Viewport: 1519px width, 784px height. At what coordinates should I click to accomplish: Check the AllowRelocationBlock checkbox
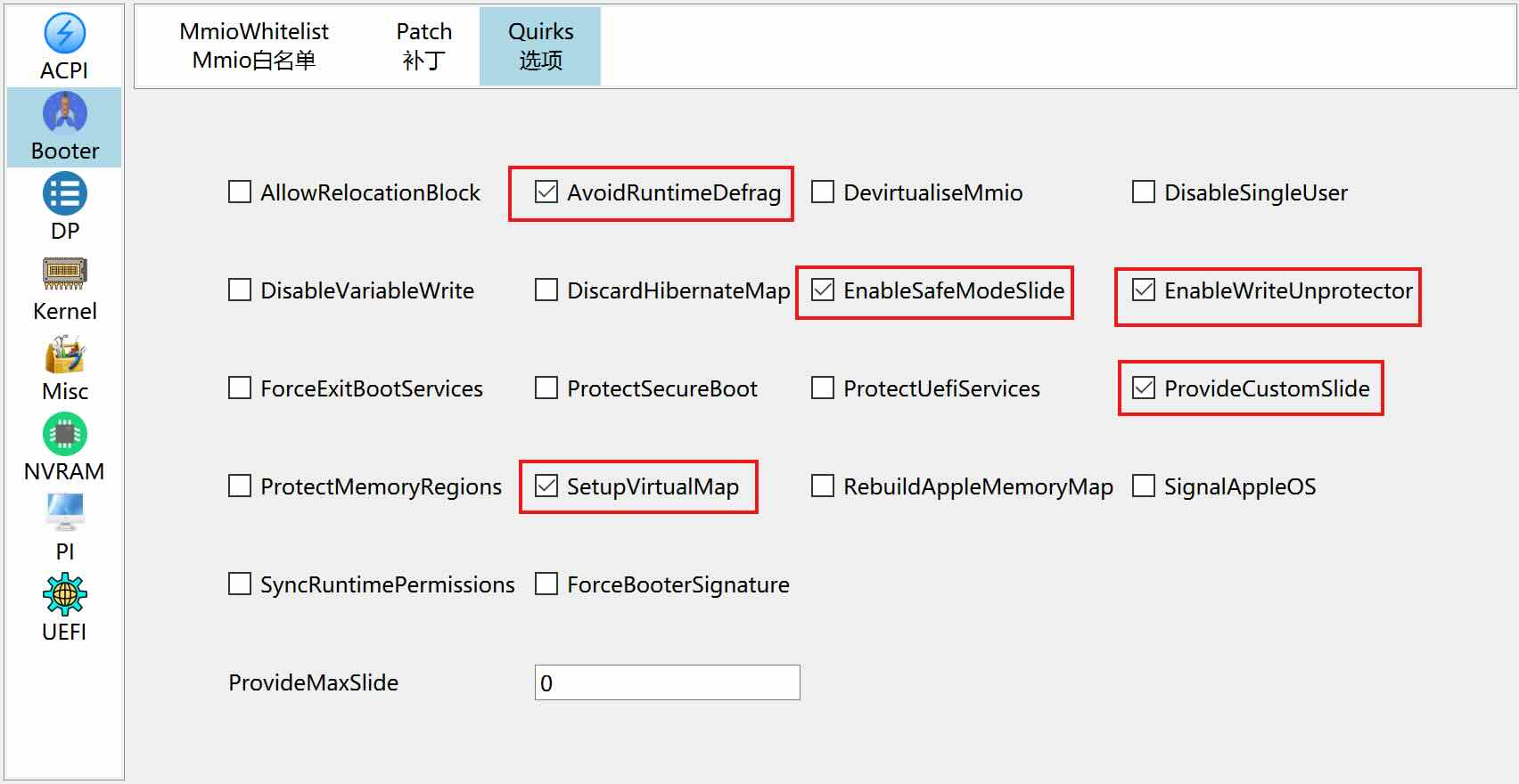[239, 192]
